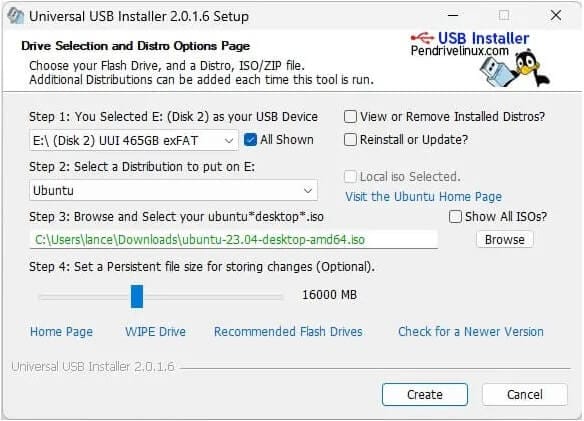Click the WIPE Drive link

pos(155,331)
